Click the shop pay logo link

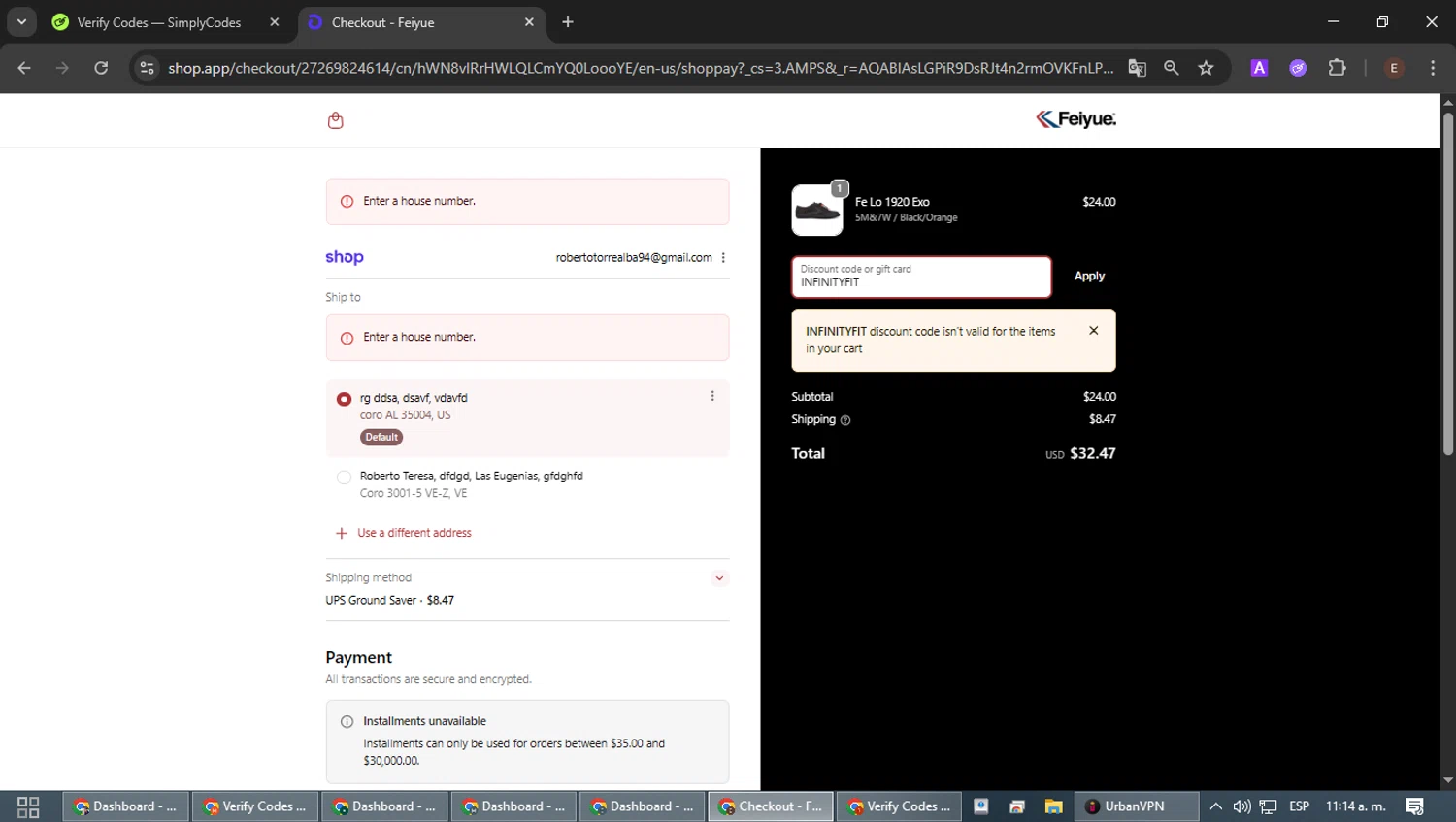[345, 257]
